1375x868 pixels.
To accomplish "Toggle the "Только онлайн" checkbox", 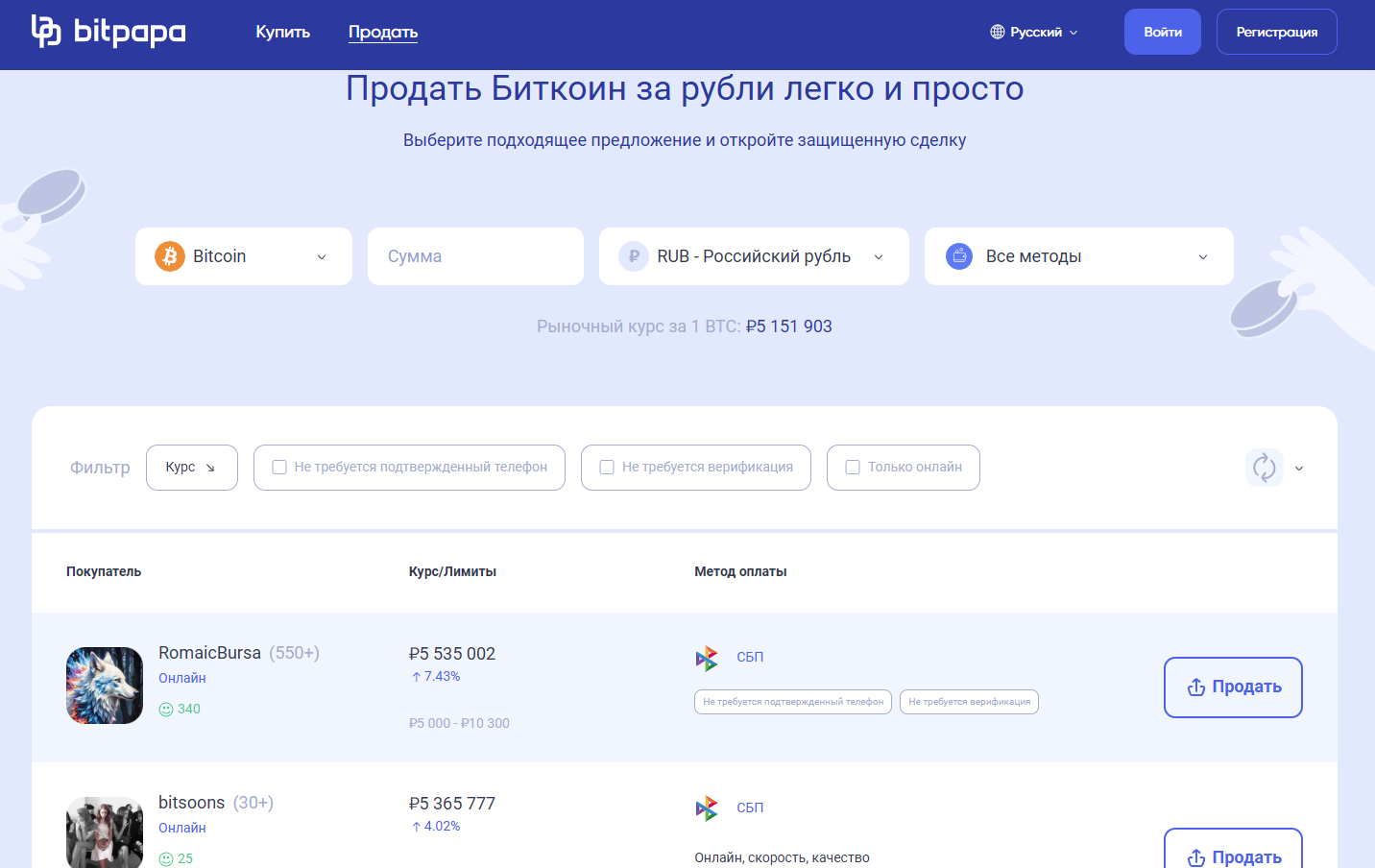I will (853, 468).
